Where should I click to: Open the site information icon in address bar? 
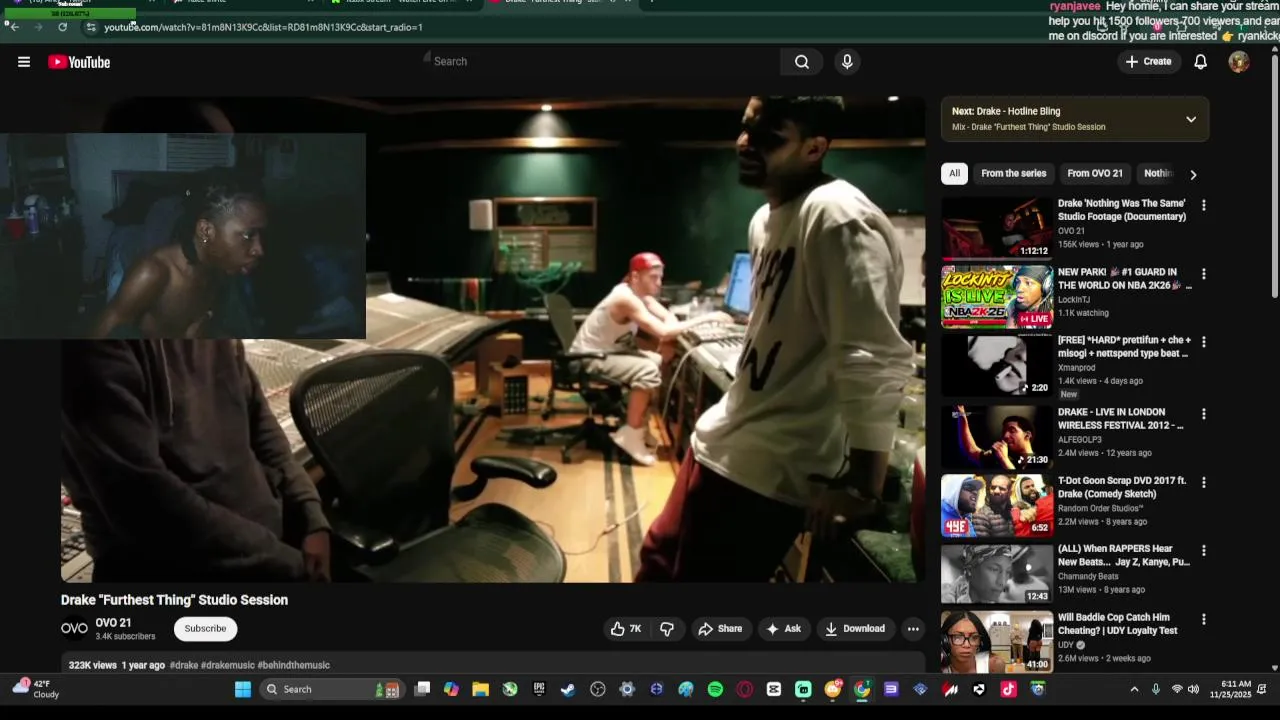tap(91, 27)
